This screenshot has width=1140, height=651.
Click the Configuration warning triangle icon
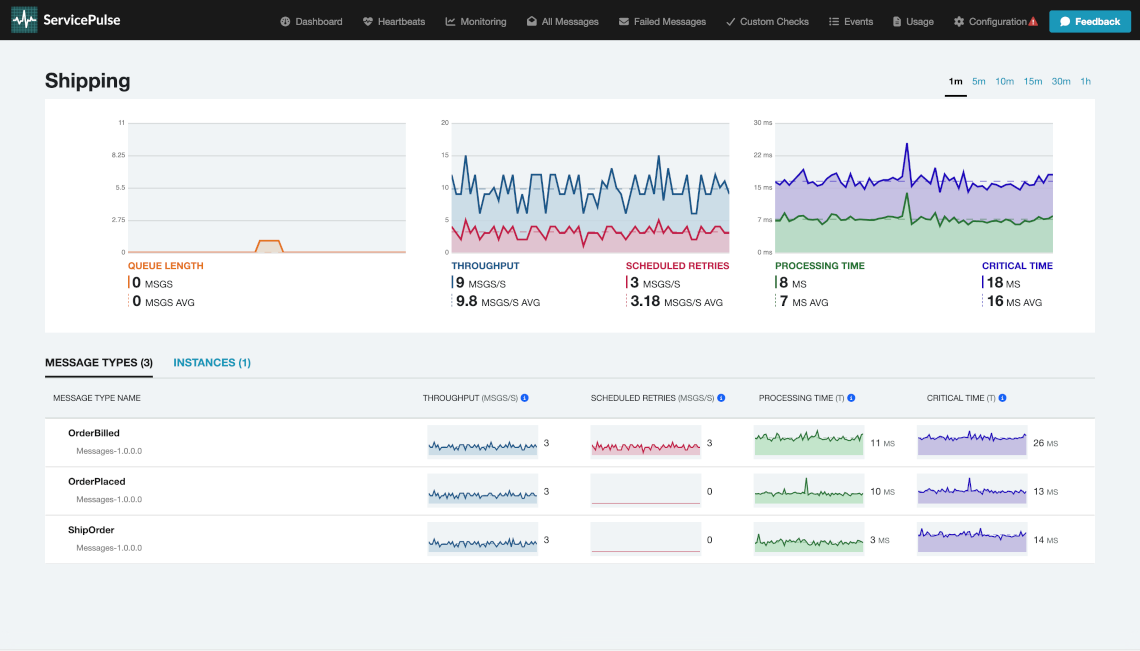(1033, 21)
